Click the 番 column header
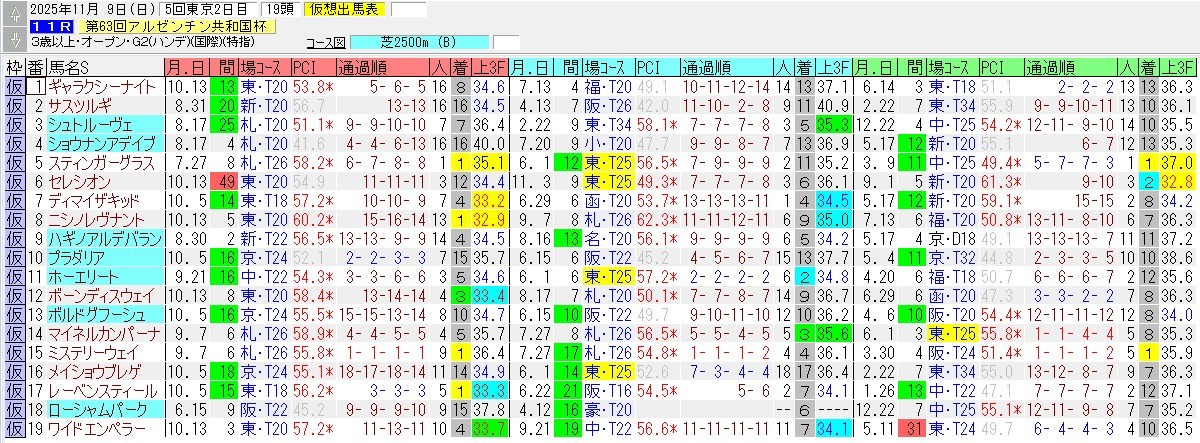The height and width of the screenshot is (443, 1200). point(36,68)
